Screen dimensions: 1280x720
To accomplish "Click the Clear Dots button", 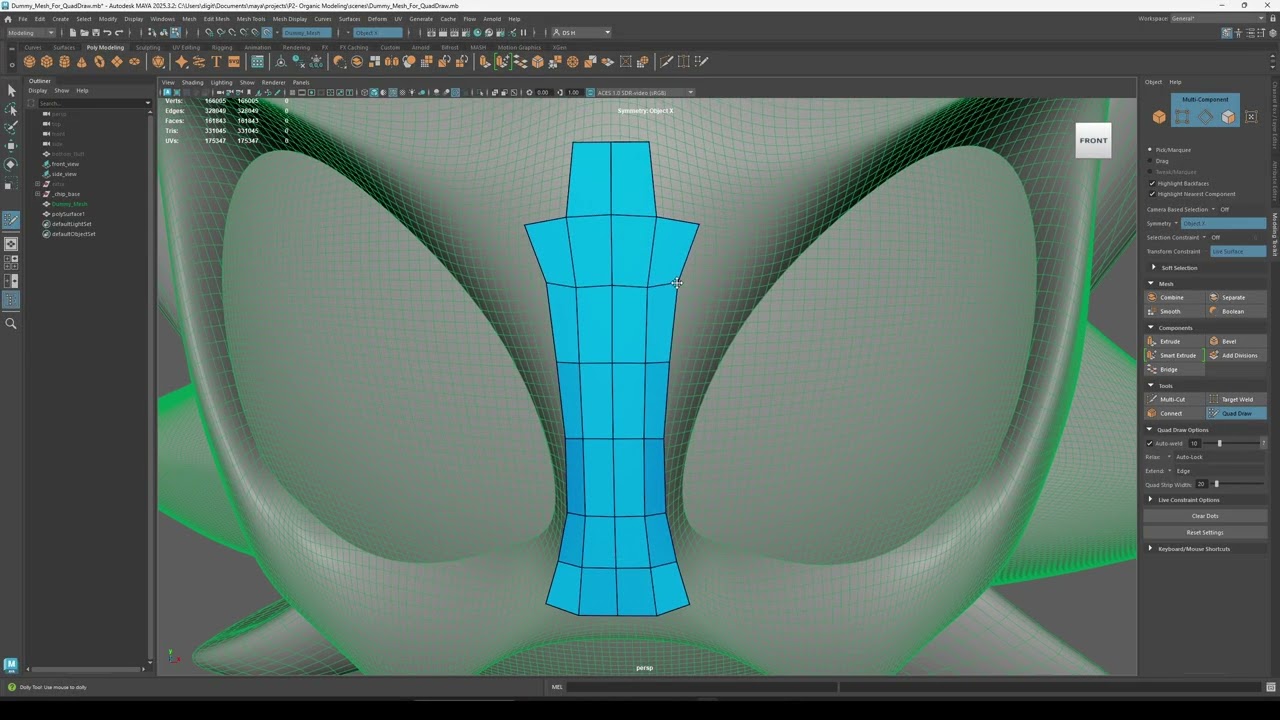I will [x=1205, y=516].
